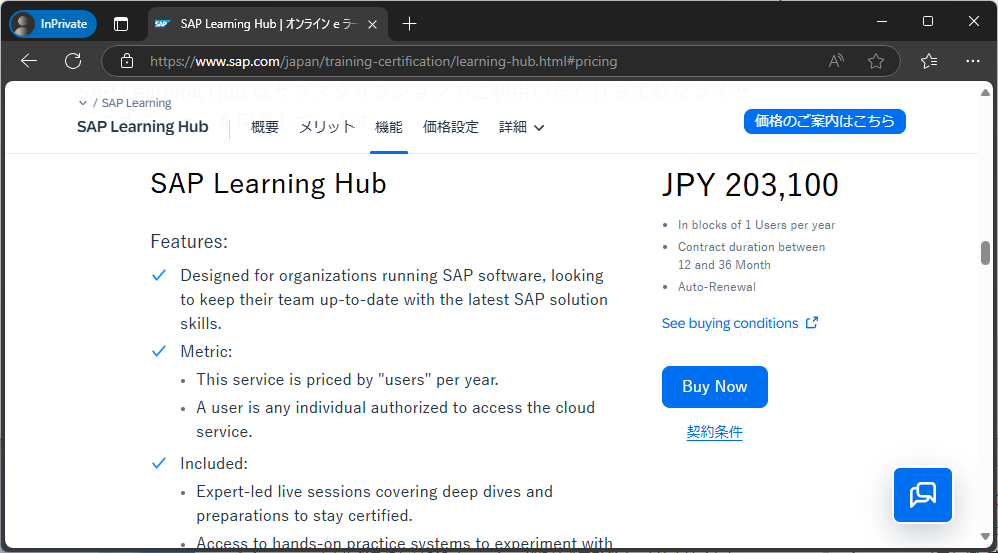Click the scroll-down arrow on the scrollbar
This screenshot has width=998, height=553.
[985, 536]
